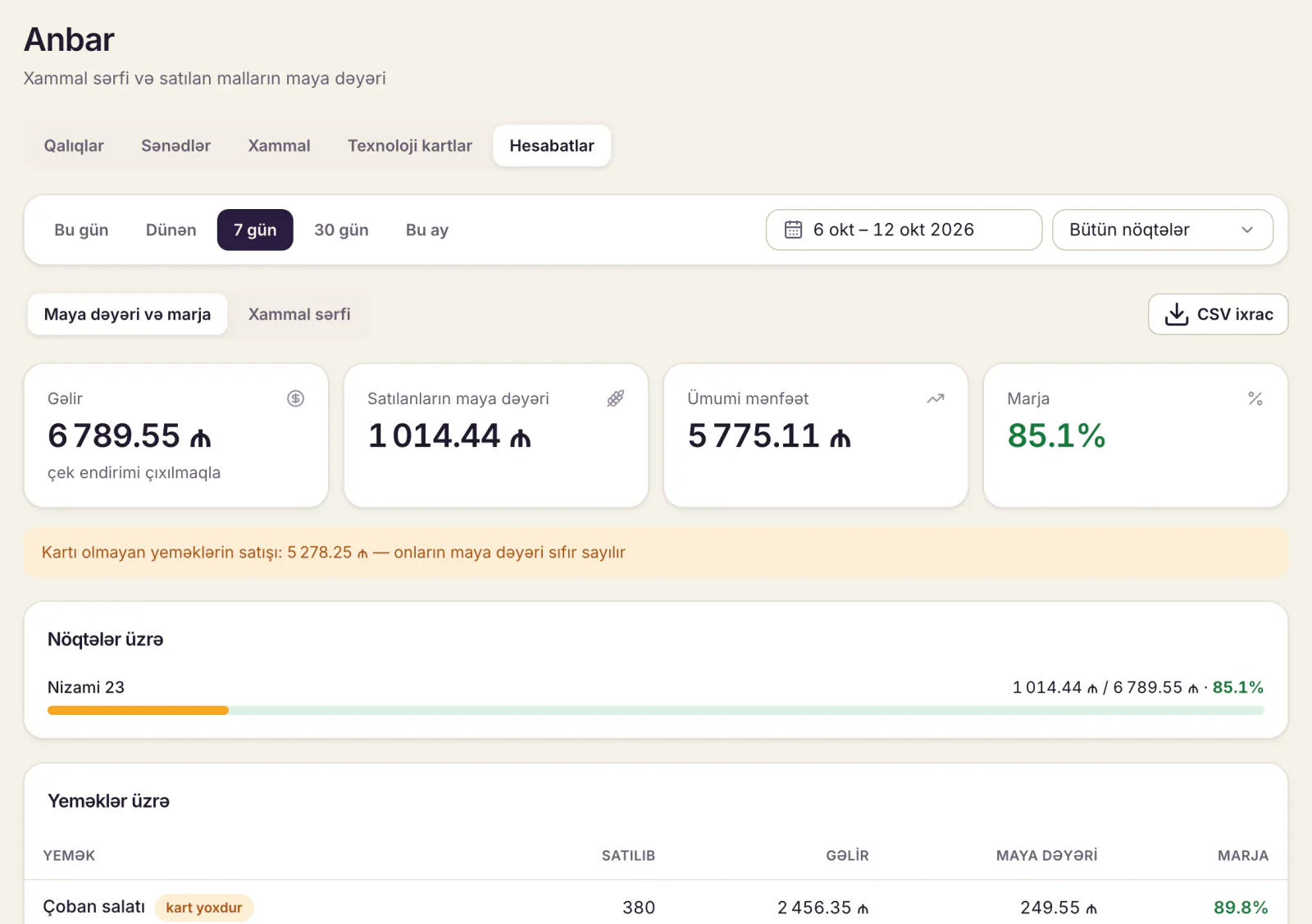
Task: Click the download icon on CSV ixrac
Action: coord(1177,314)
